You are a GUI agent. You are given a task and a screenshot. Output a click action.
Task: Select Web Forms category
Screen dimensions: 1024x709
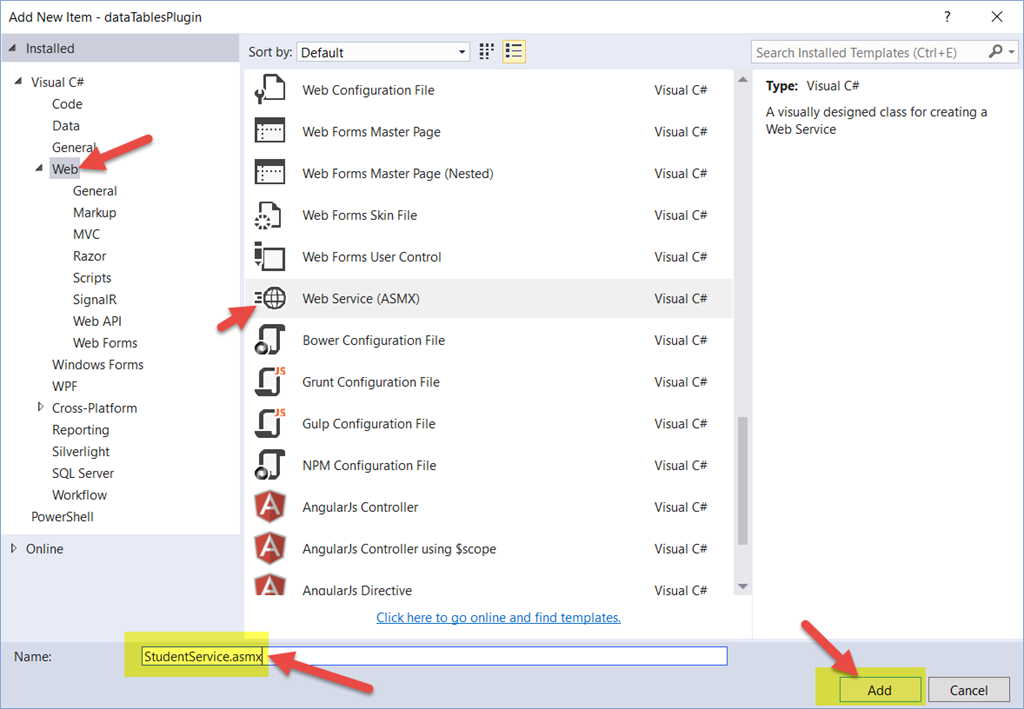pyautogui.click(x=105, y=343)
